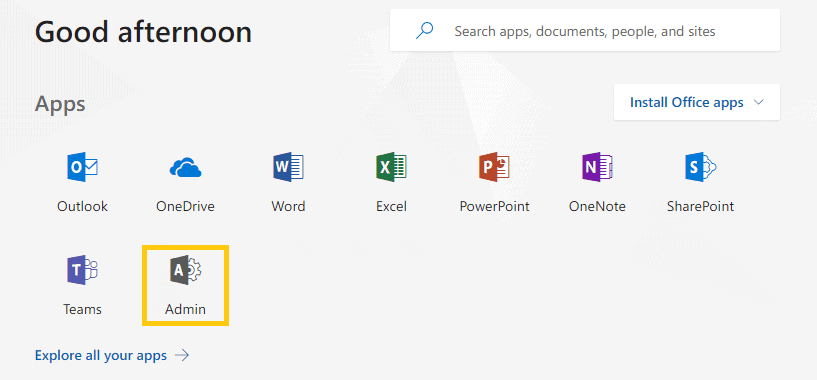The height and width of the screenshot is (380, 817).
Task: Expand the Install Office apps dropdown
Action: (x=697, y=102)
